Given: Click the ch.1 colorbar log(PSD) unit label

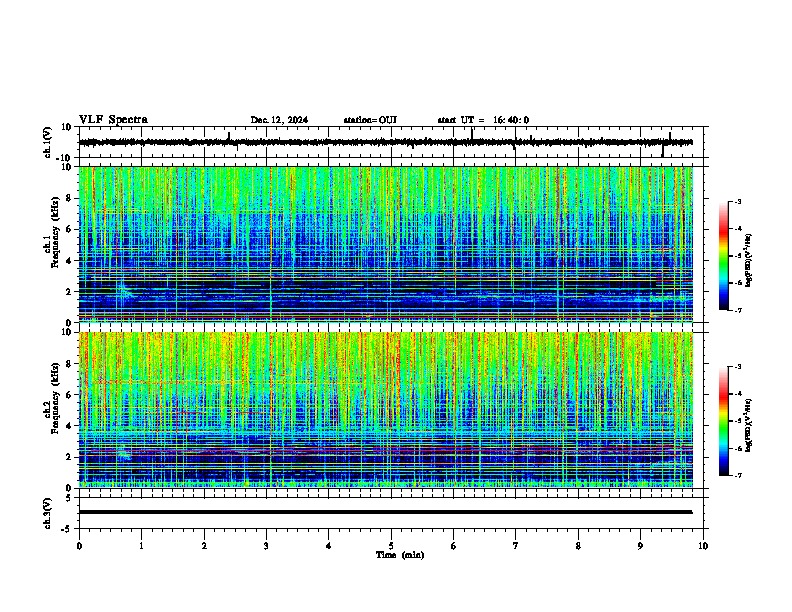Looking at the screenshot, I should [748, 260].
